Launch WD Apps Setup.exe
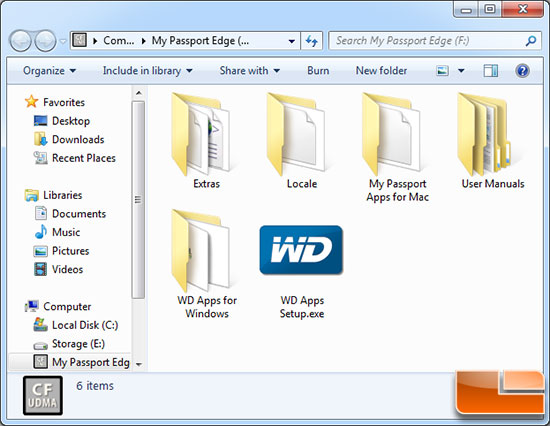 [x=302, y=272]
